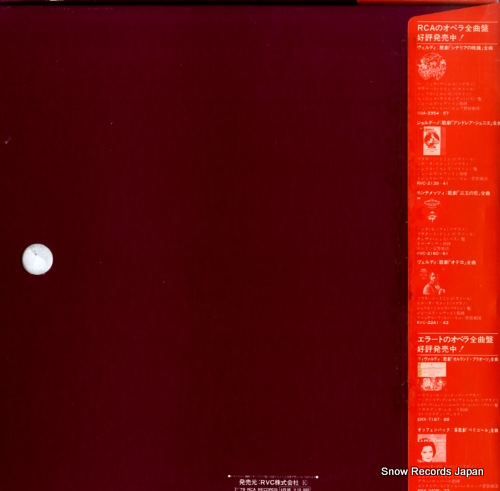Click catalog number RVC-2241~43
The image size is (500, 491).
433,323
